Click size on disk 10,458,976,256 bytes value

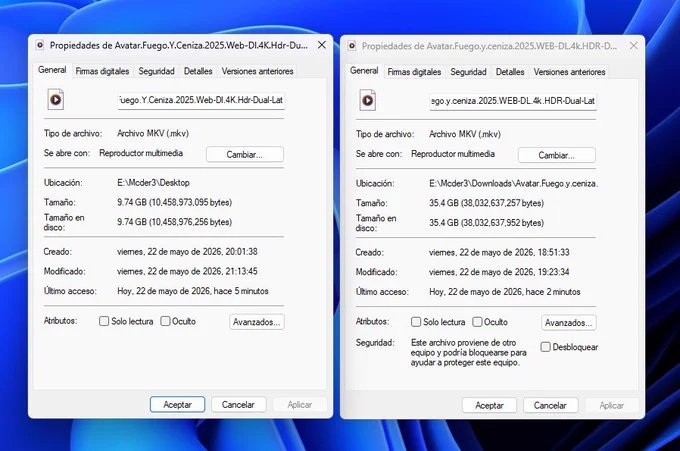coord(174,222)
